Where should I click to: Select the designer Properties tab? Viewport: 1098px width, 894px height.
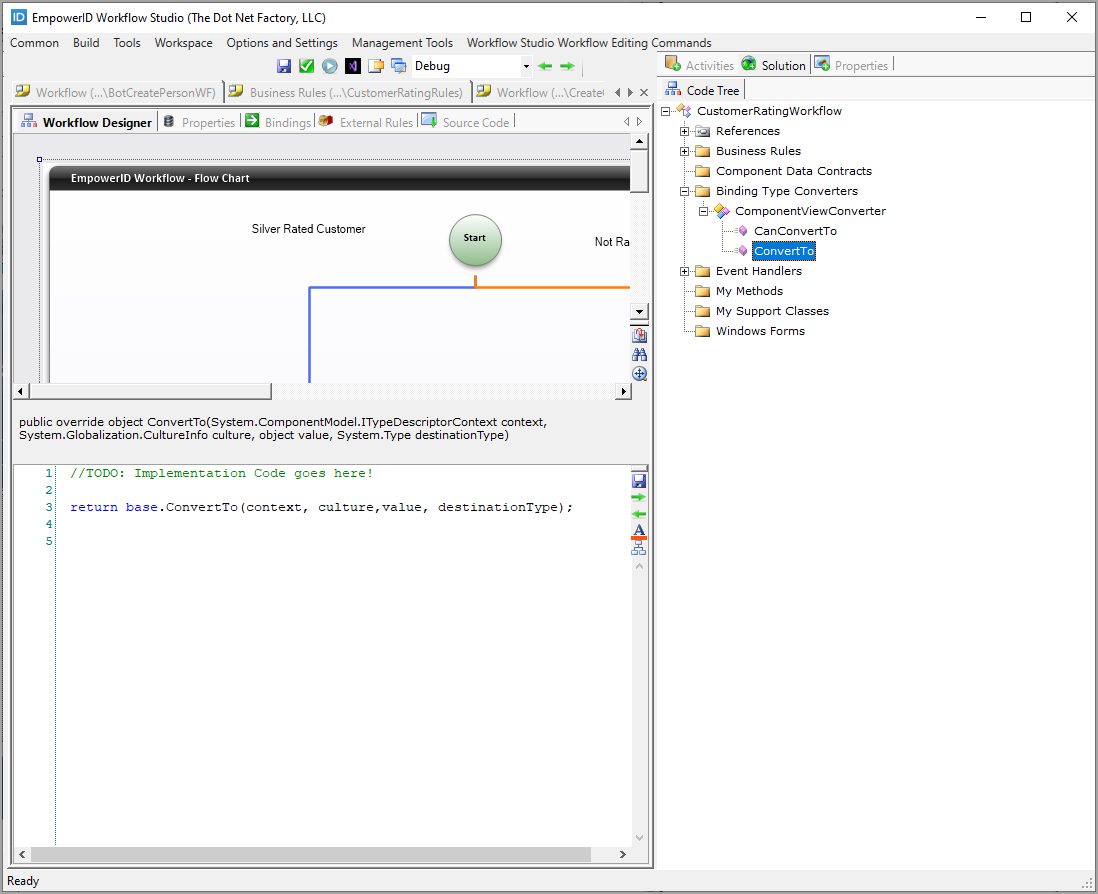click(199, 123)
